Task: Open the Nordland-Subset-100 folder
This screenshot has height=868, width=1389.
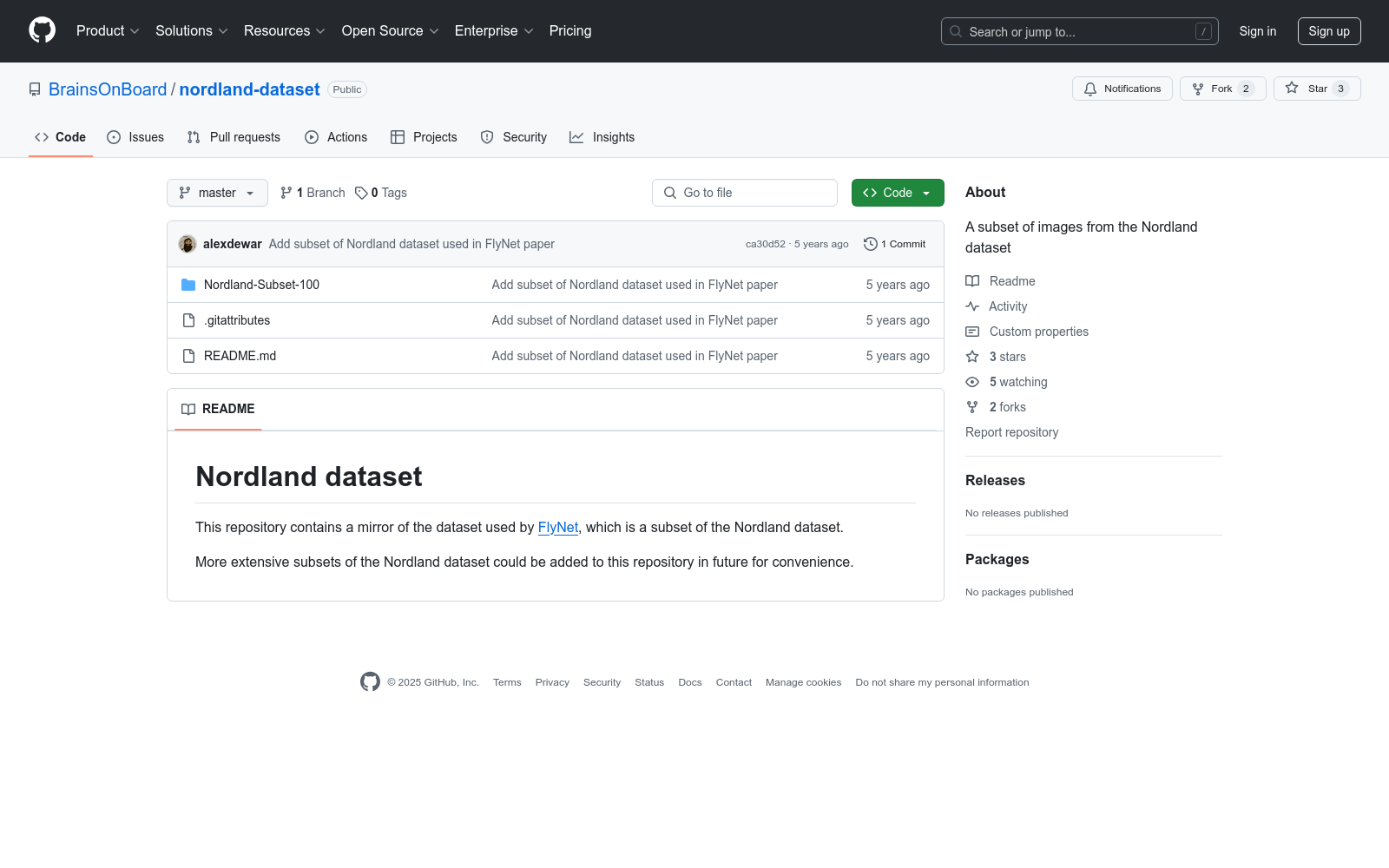Action: coord(261,285)
